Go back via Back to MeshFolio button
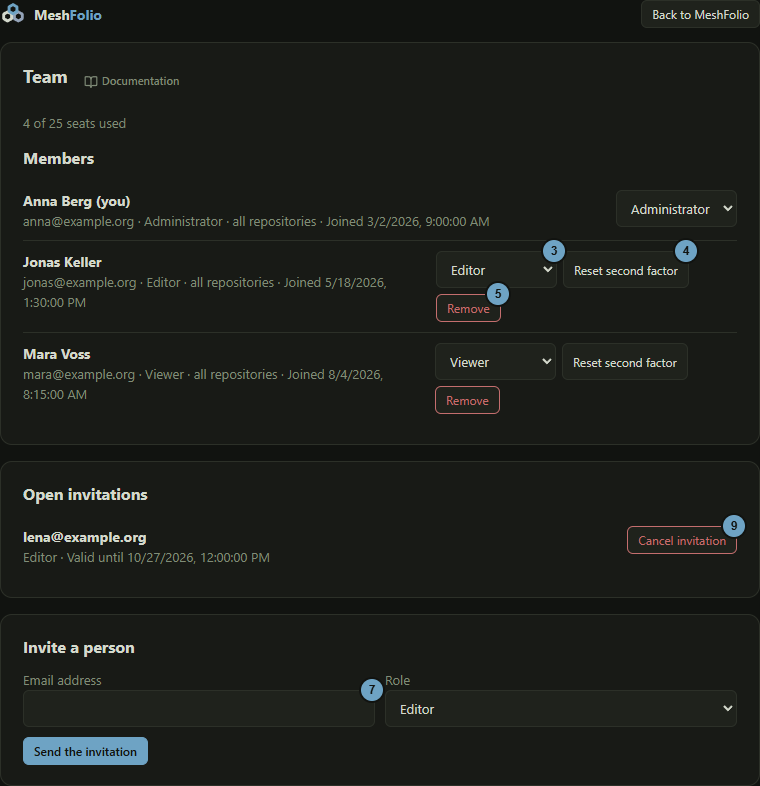The width and height of the screenshot is (760, 786). (x=700, y=15)
